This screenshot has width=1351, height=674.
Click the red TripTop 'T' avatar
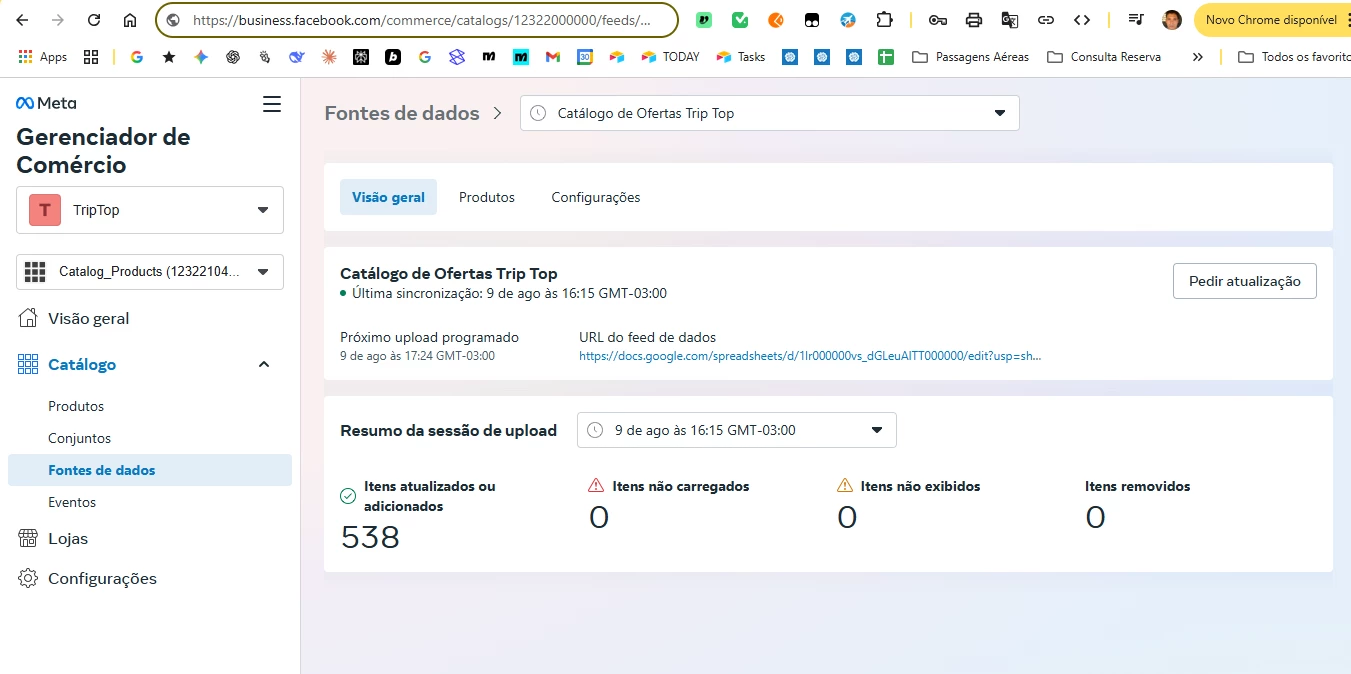point(45,210)
